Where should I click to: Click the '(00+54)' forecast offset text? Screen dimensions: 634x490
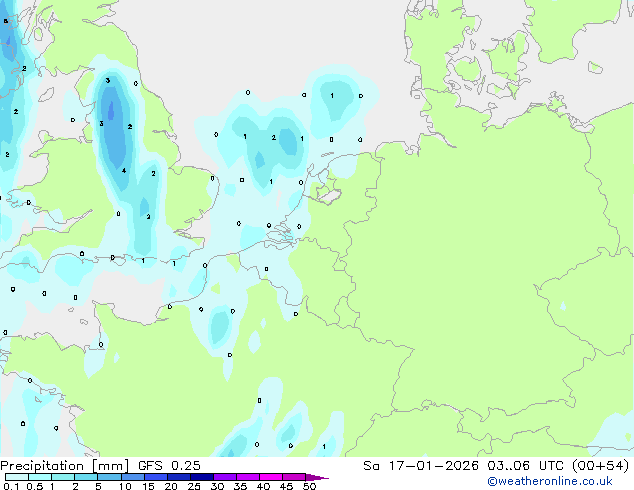pyautogui.click(x=600, y=466)
